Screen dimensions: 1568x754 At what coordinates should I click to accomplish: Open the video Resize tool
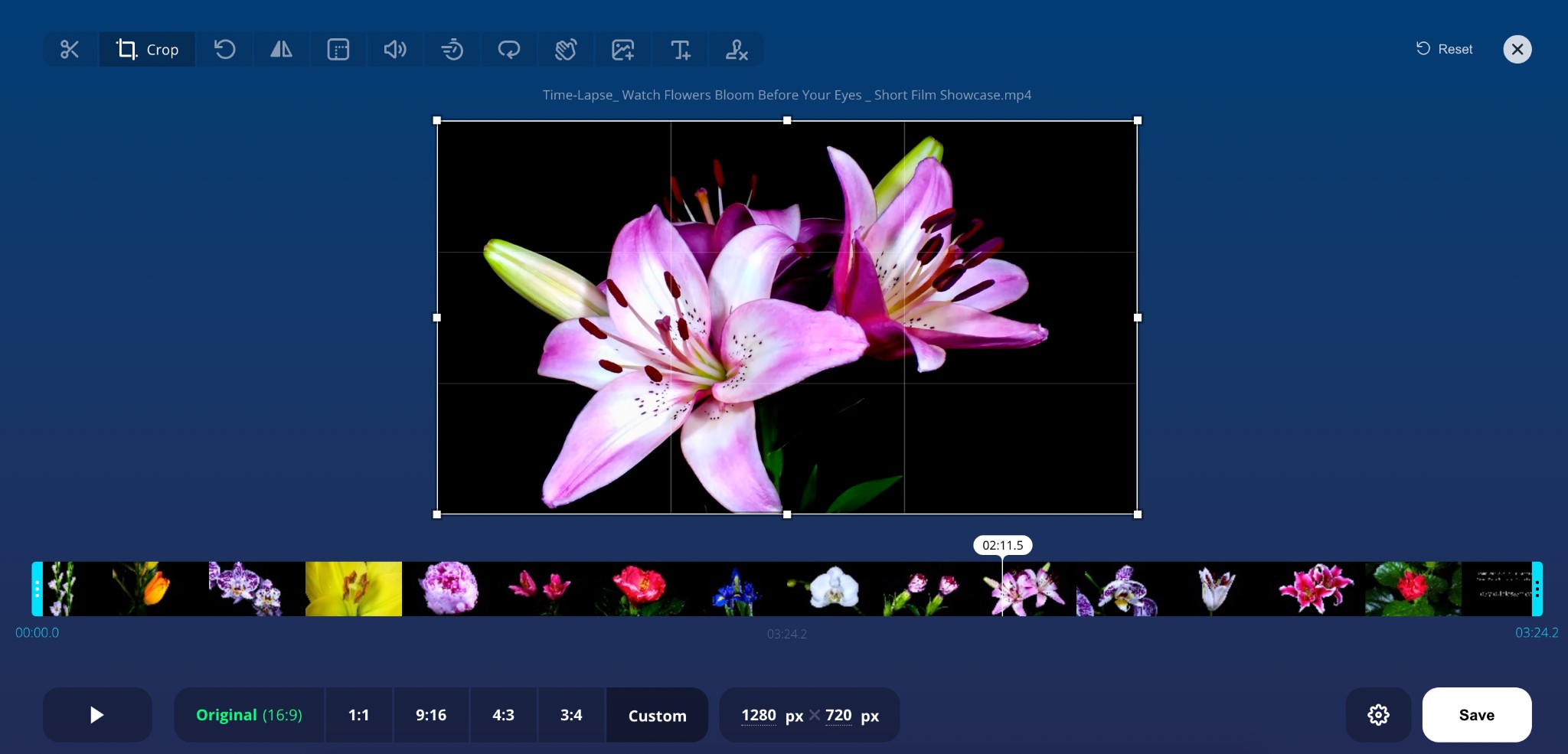[x=337, y=49]
